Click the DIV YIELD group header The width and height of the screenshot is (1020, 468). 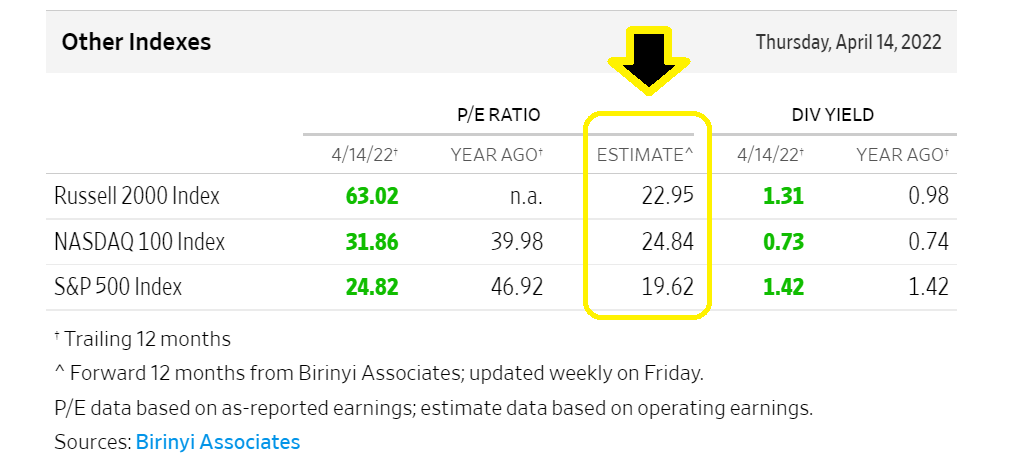tap(832, 115)
